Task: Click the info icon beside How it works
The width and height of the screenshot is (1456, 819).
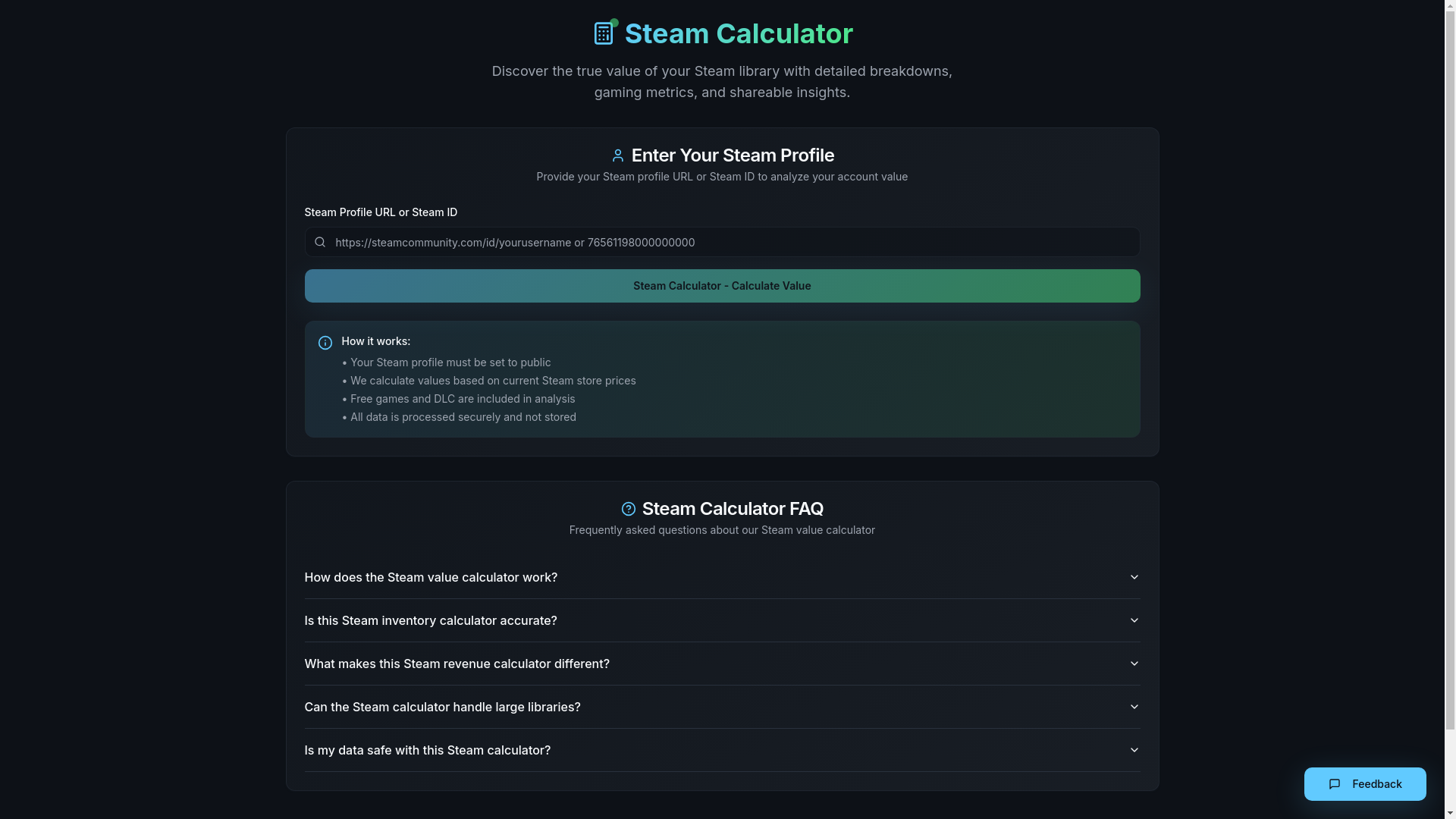Action: point(325,343)
